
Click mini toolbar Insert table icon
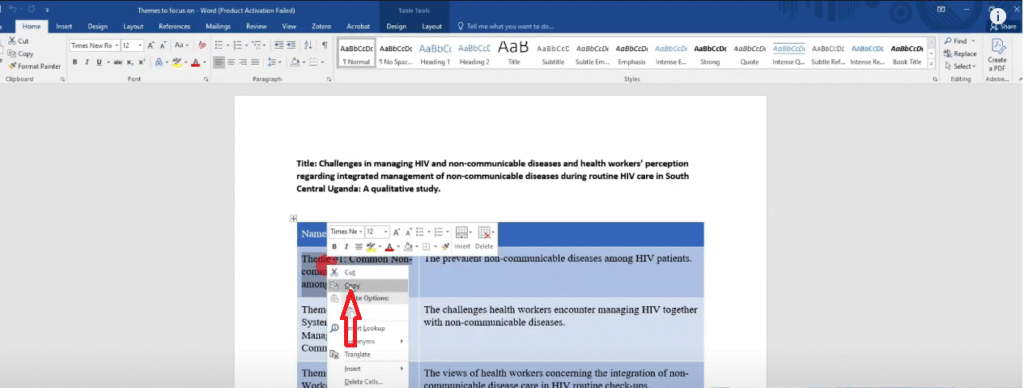462,238
